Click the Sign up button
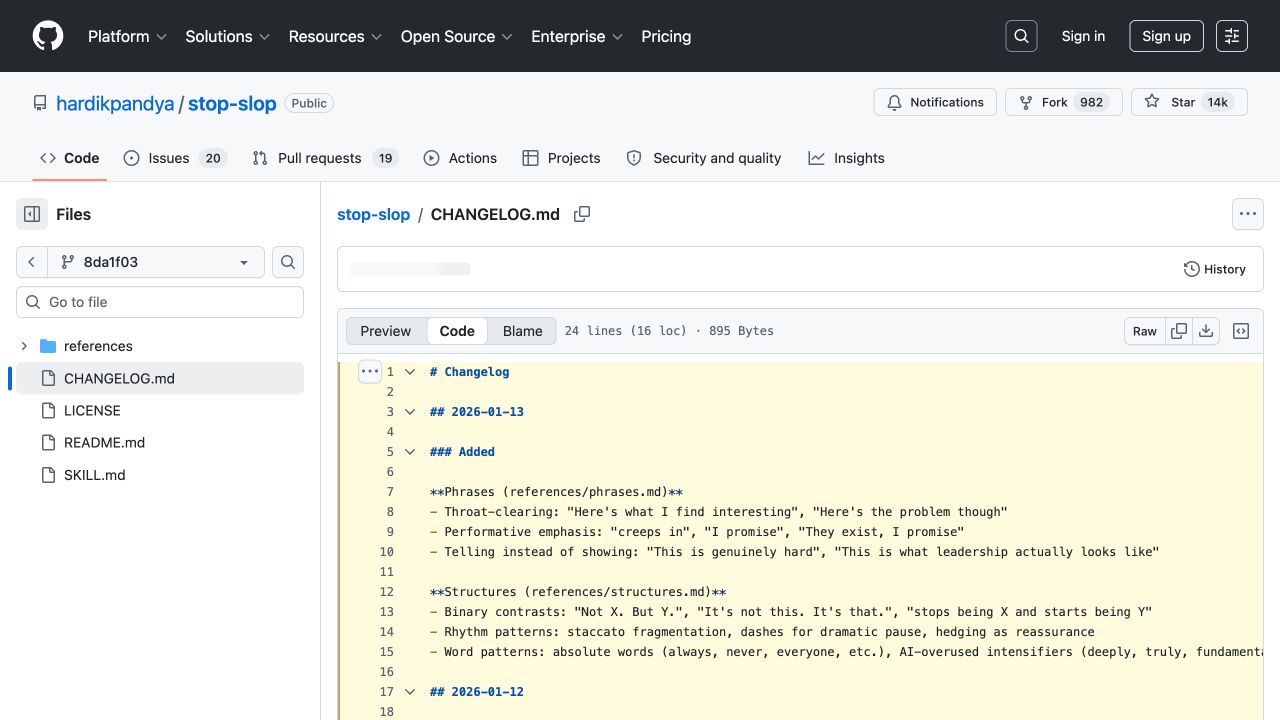Viewport: 1280px width, 720px height. coord(1166,36)
